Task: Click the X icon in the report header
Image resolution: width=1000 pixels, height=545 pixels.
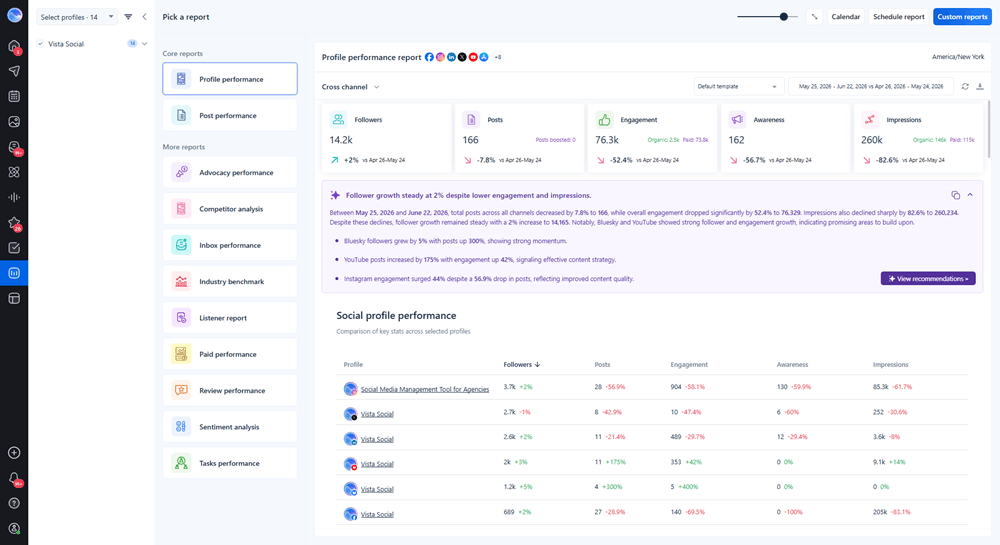Action: pyautogui.click(x=462, y=57)
